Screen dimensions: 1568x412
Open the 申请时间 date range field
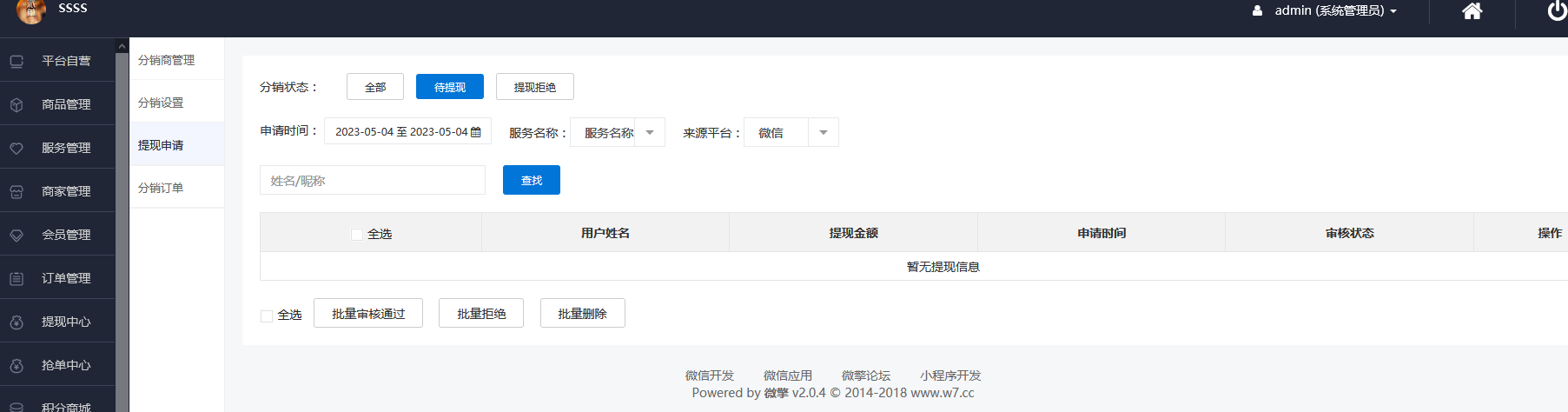(407, 131)
